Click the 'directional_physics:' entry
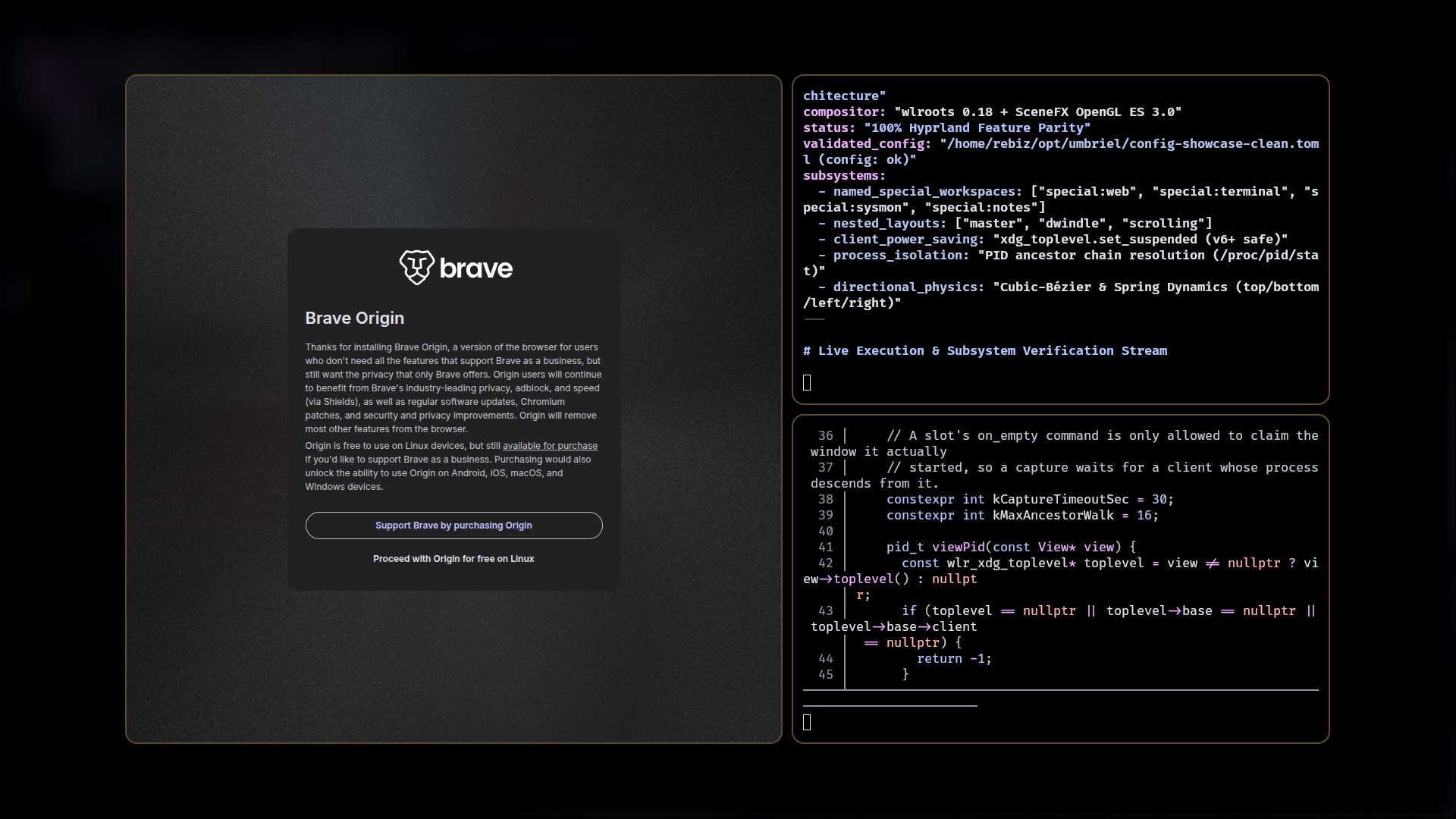1456x819 pixels. 1061,295
